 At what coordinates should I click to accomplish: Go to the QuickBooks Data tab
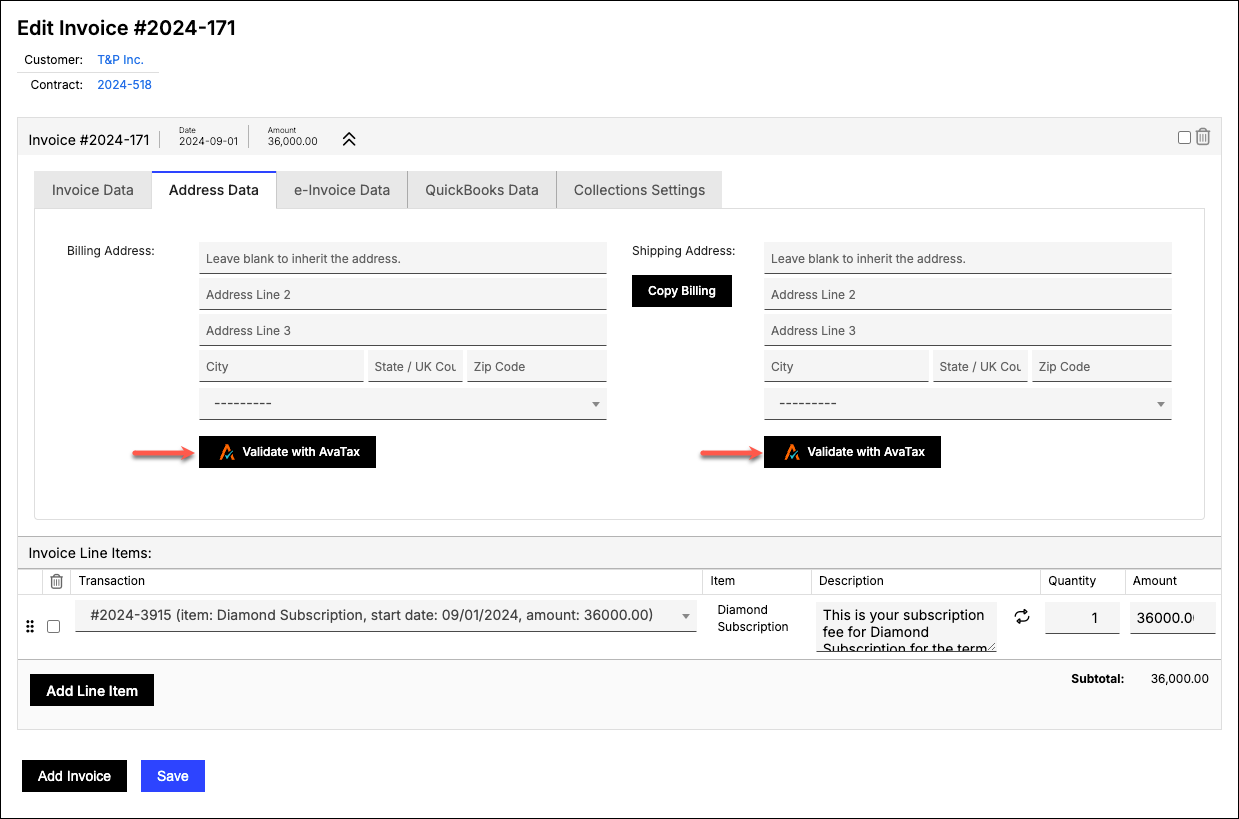click(482, 190)
